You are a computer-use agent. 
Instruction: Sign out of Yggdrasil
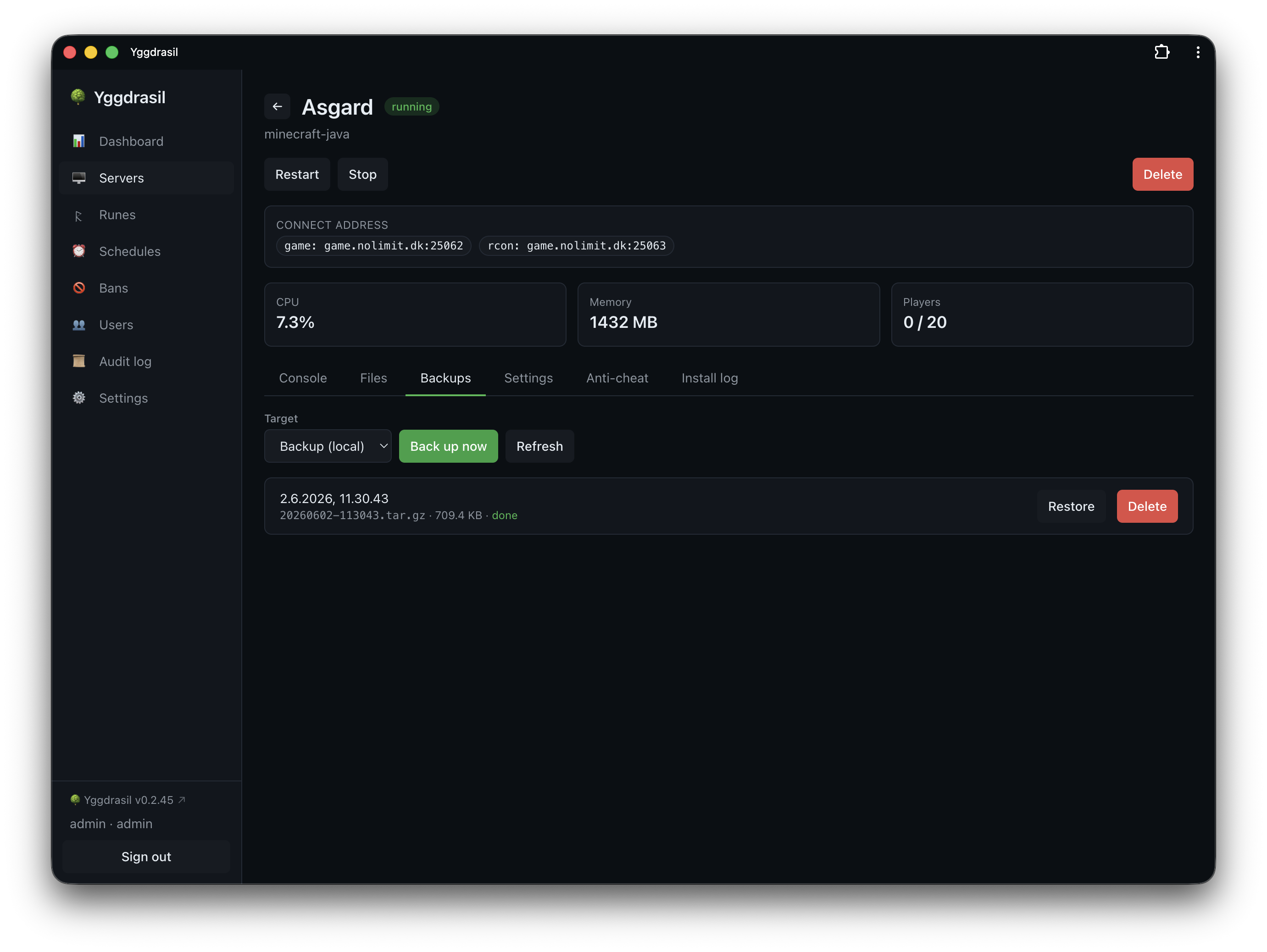pyautogui.click(x=146, y=857)
